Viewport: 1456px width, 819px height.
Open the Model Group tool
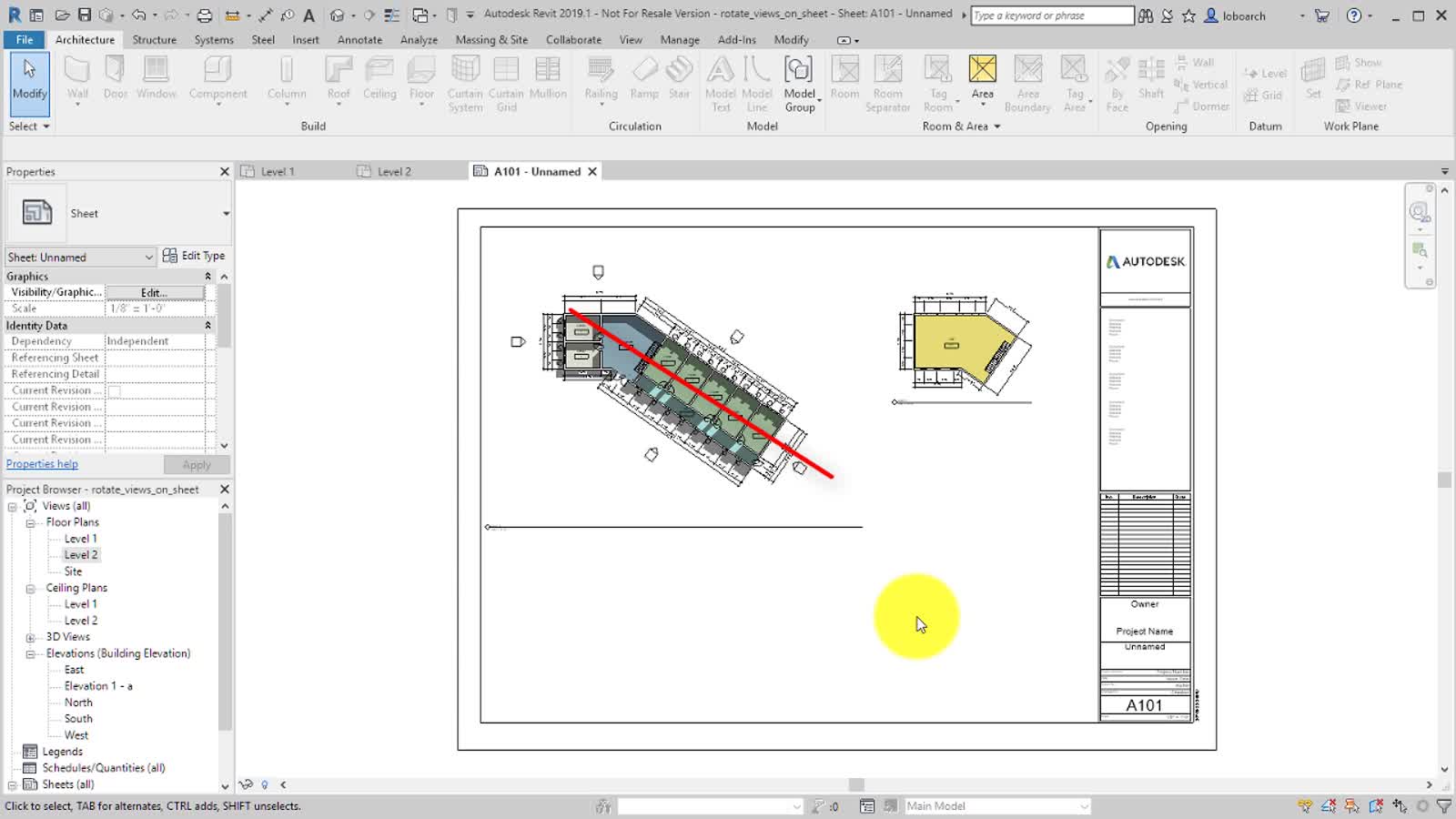(799, 84)
